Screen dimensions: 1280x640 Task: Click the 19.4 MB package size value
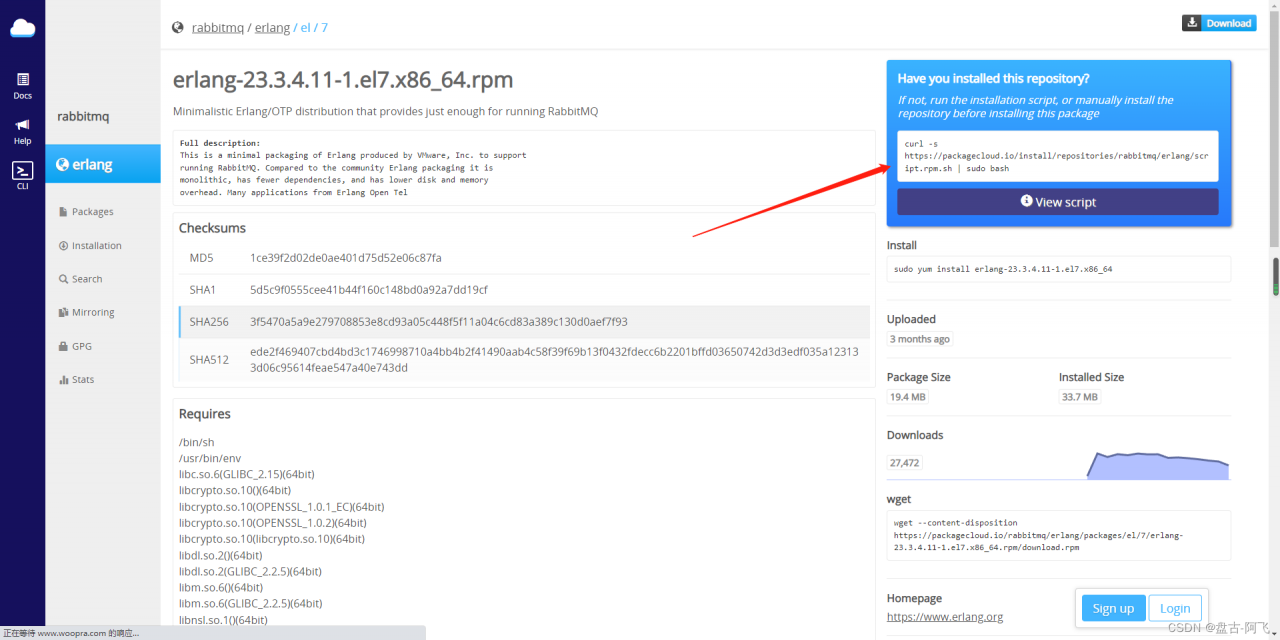(x=907, y=397)
